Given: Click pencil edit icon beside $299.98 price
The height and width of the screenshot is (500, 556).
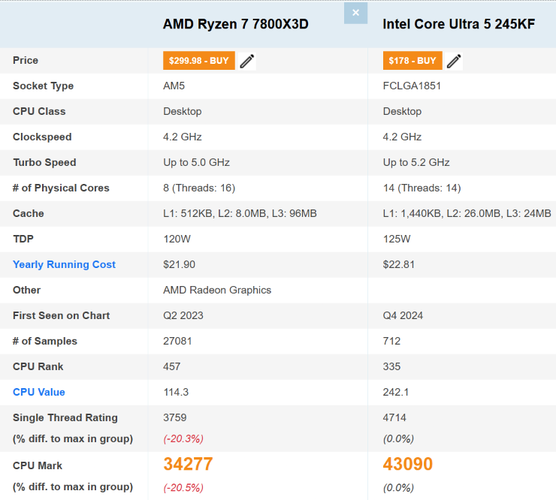Looking at the screenshot, I should coord(247,61).
